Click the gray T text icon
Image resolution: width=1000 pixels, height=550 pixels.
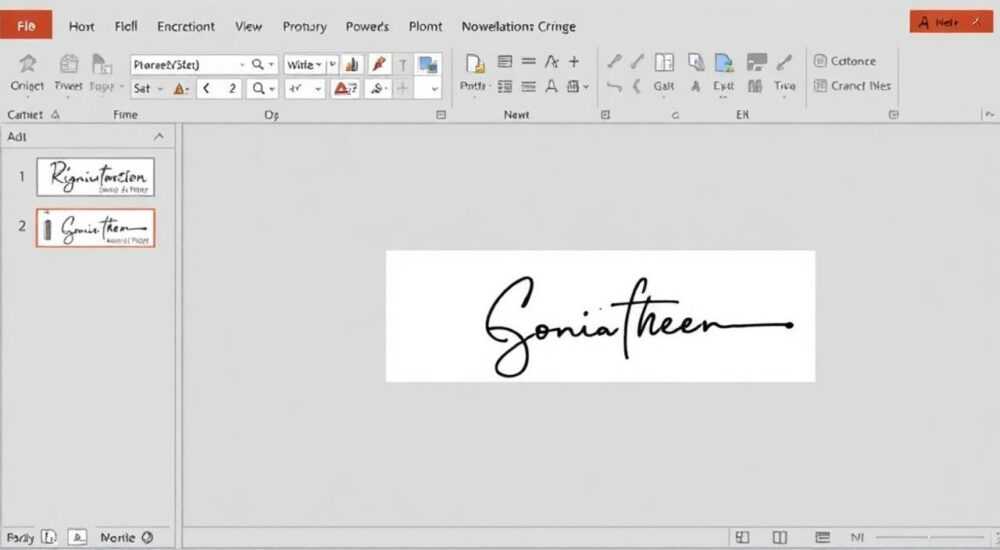402,64
